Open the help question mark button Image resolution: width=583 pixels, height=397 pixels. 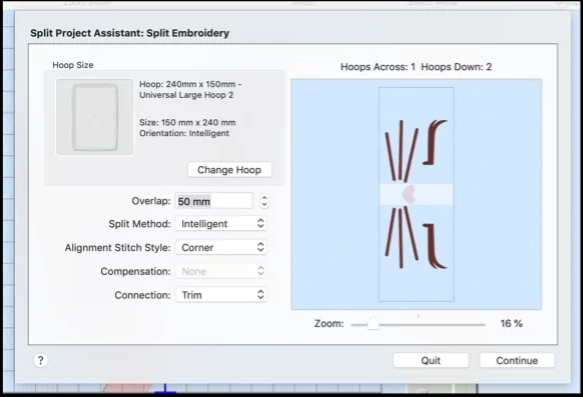pos(41,360)
